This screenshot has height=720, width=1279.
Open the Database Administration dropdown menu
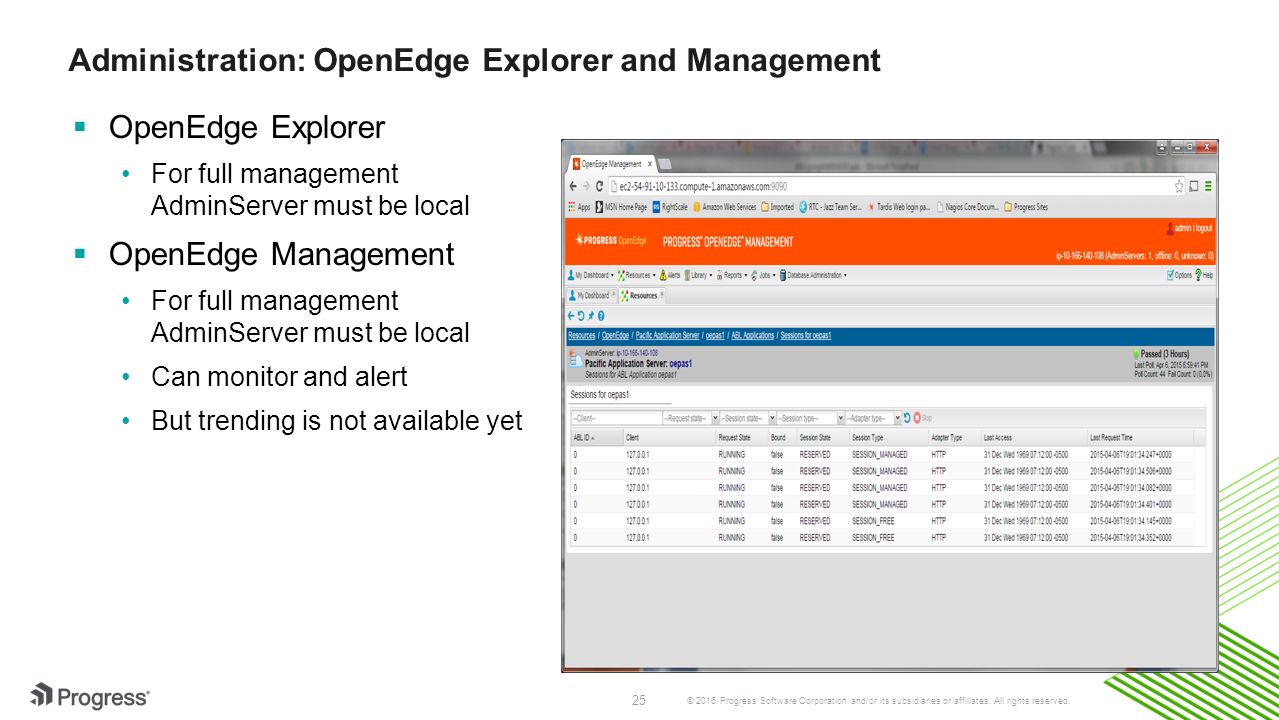click(813, 275)
